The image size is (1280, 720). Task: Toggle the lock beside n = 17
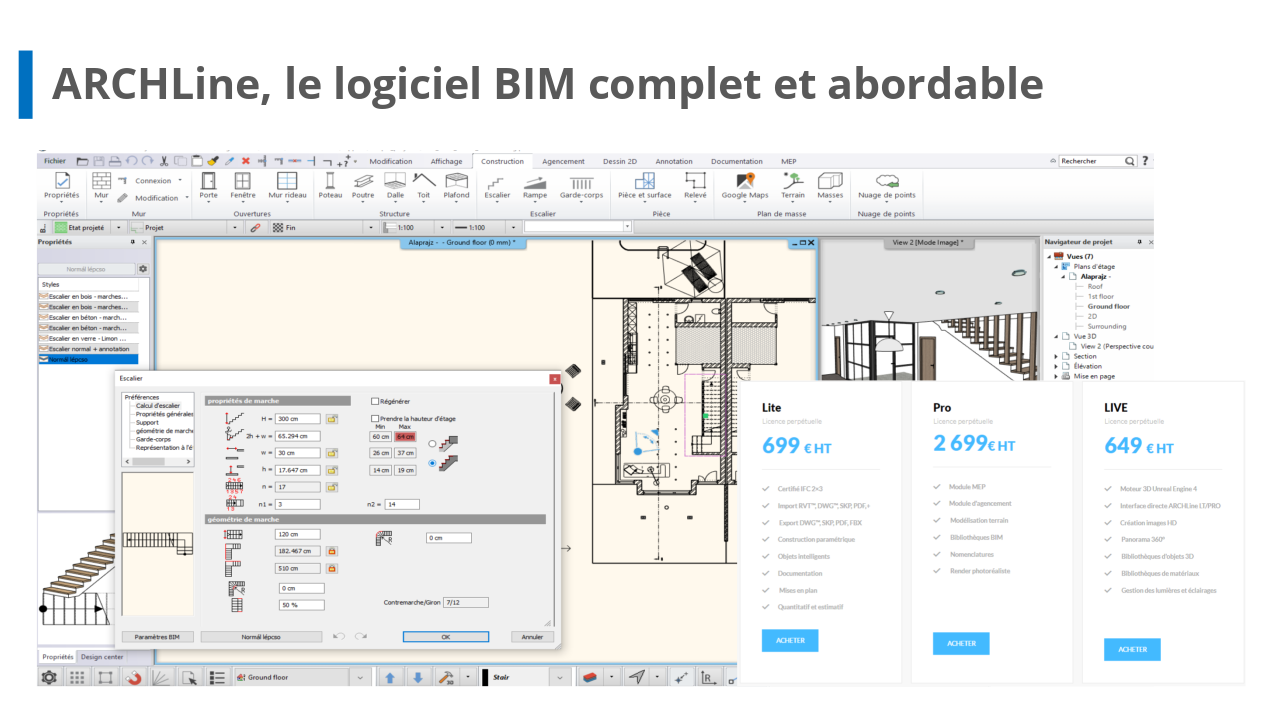331,487
